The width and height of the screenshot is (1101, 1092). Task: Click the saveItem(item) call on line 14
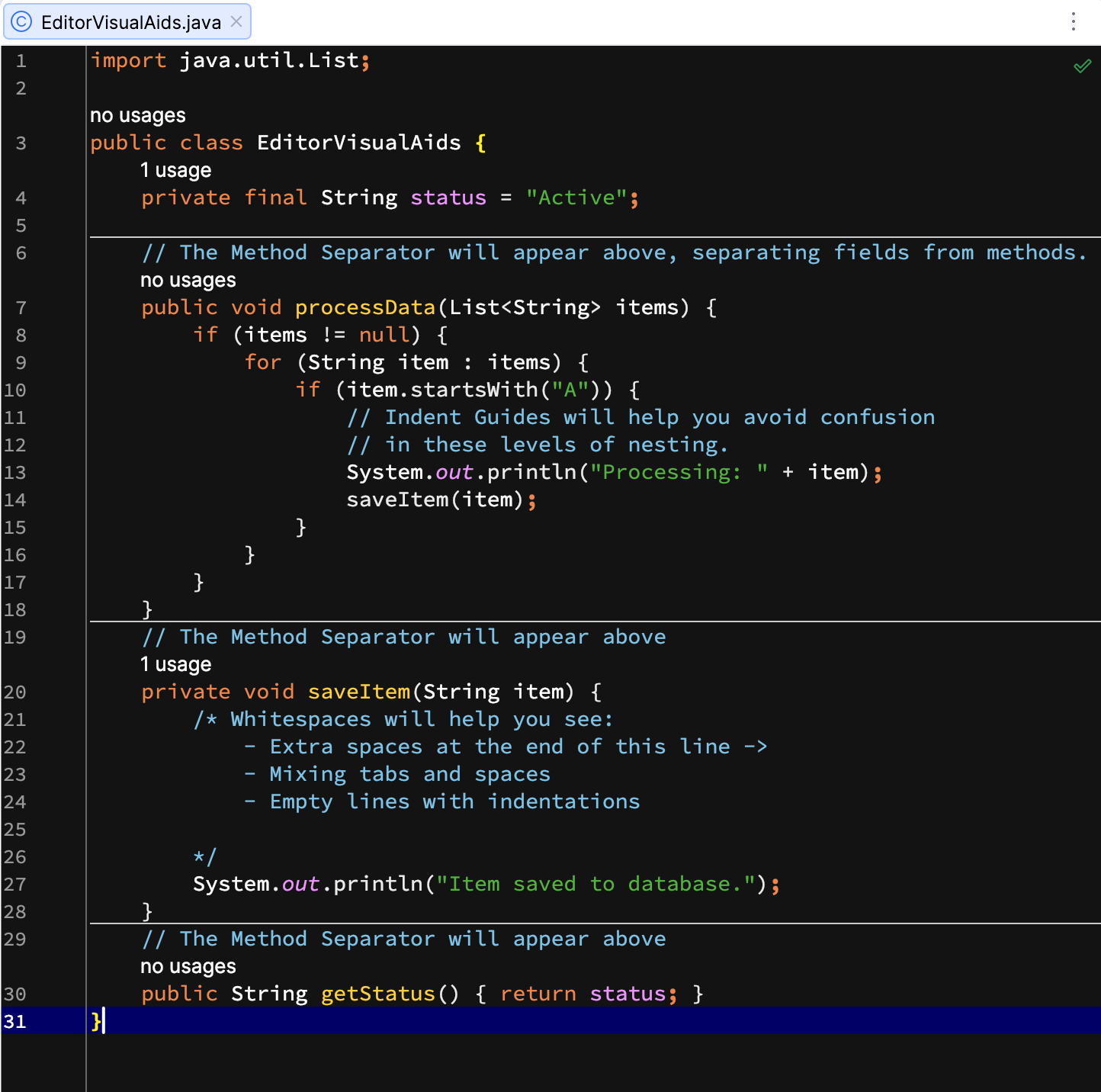click(x=435, y=499)
